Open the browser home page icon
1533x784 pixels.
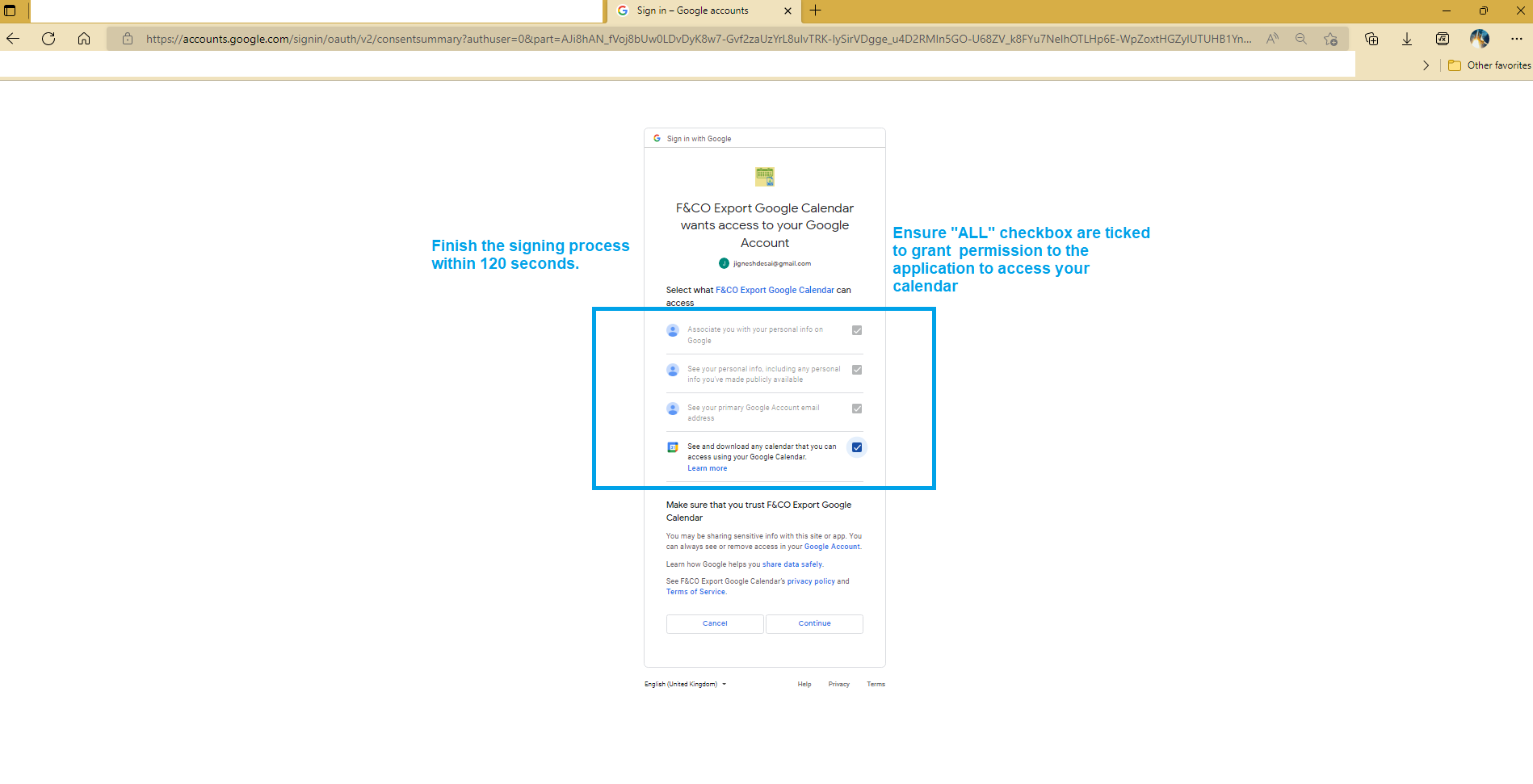[84, 39]
